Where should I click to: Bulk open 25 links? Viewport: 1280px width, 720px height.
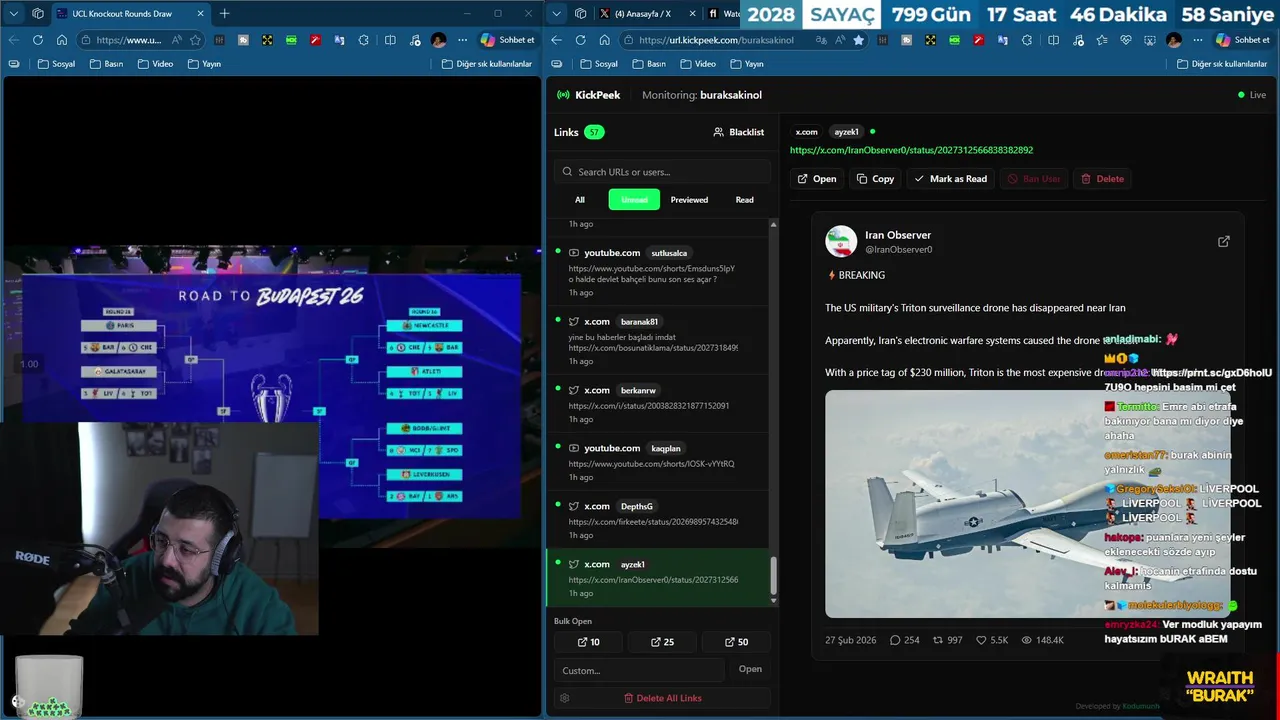pyautogui.click(x=662, y=642)
